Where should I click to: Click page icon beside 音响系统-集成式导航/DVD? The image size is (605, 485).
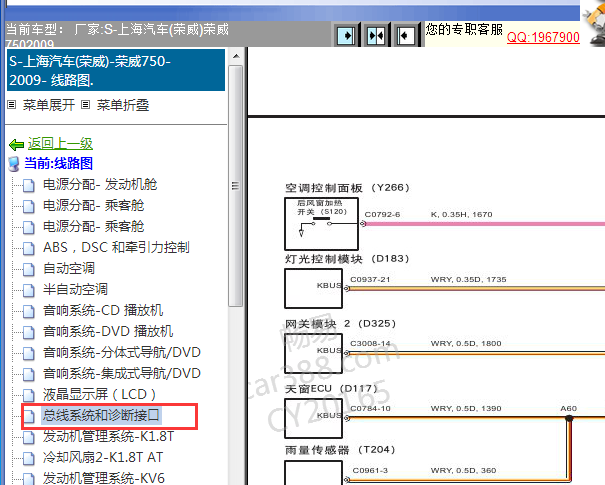29,374
